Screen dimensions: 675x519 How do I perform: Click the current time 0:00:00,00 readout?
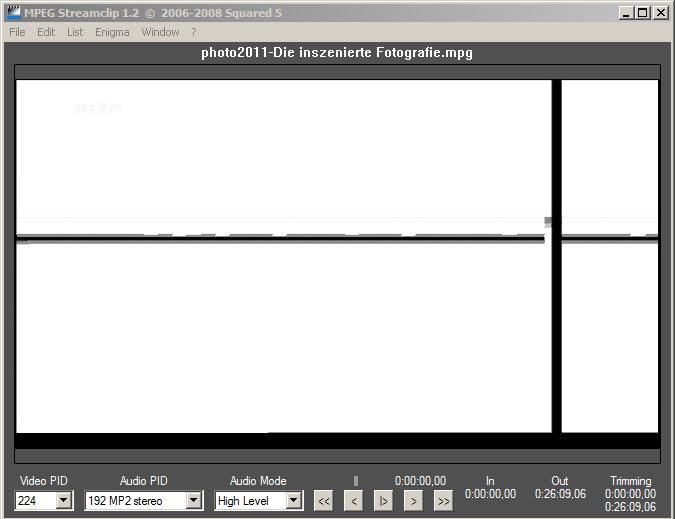click(420, 481)
